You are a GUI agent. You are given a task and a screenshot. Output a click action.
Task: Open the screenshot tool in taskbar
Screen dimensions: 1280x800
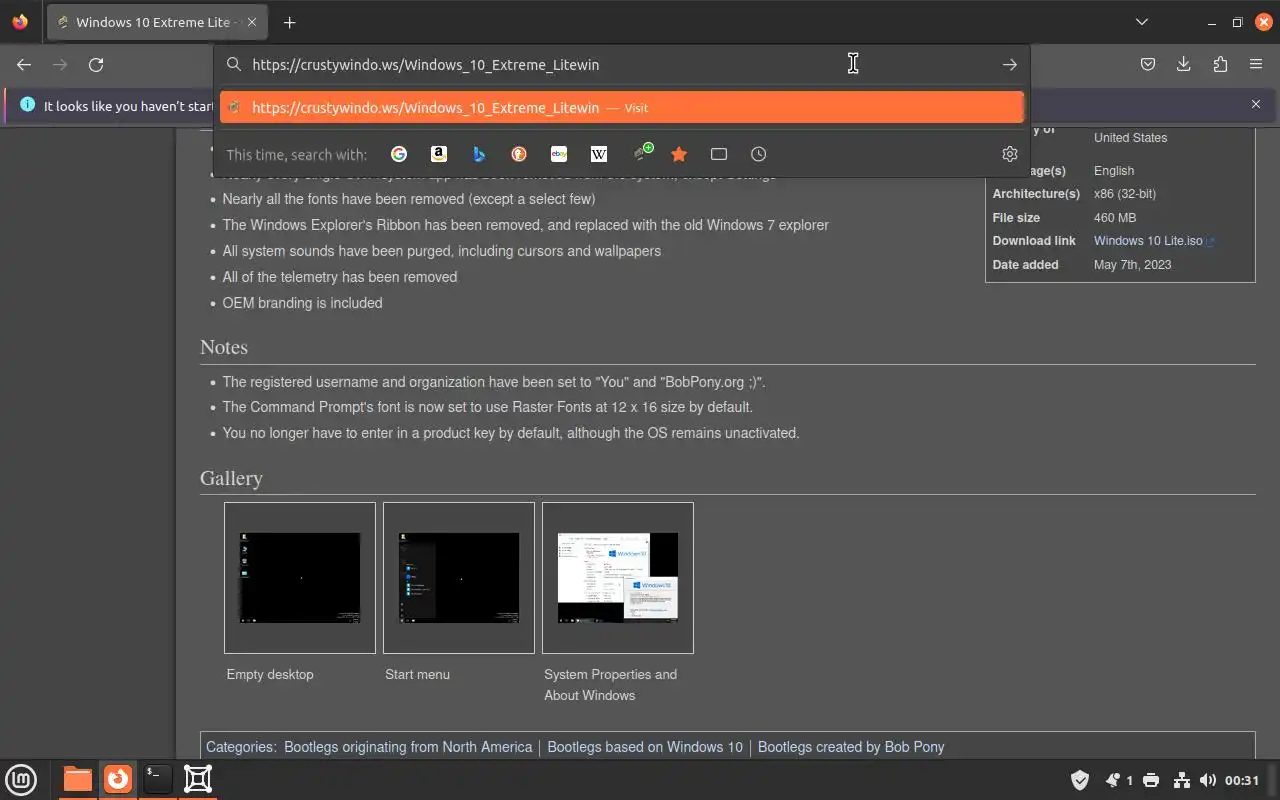pos(198,779)
